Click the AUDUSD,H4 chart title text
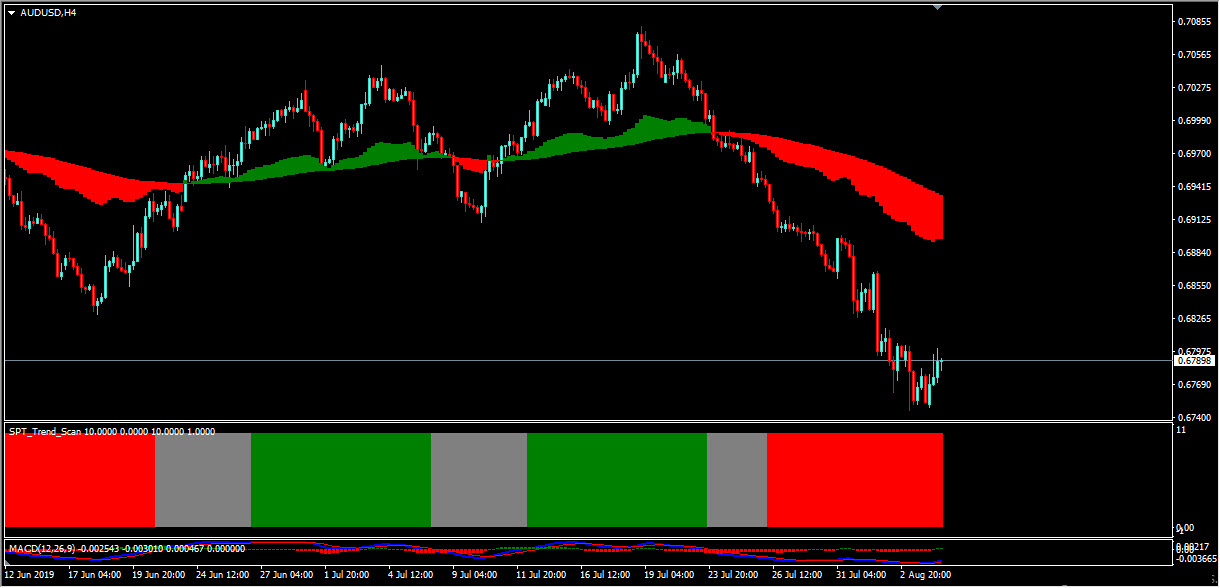This screenshot has height=588, width=1220. click(48, 13)
